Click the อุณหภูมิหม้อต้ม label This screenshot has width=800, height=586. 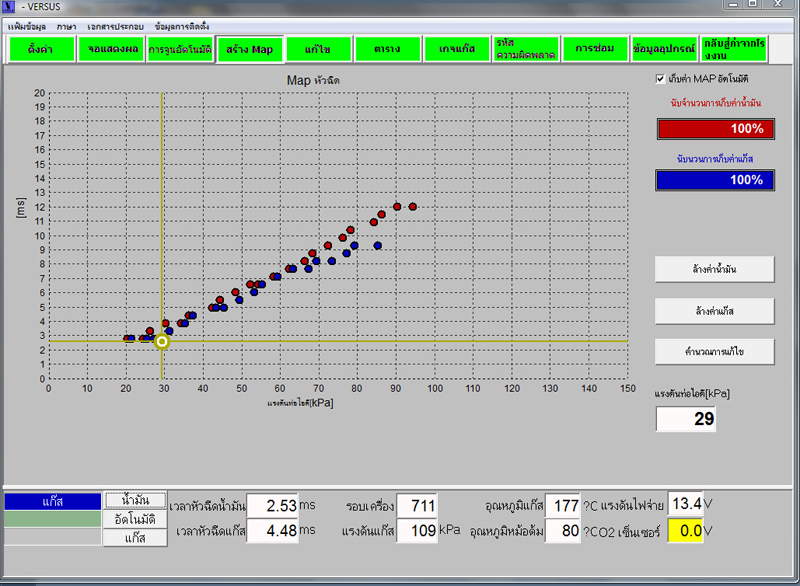[507, 531]
